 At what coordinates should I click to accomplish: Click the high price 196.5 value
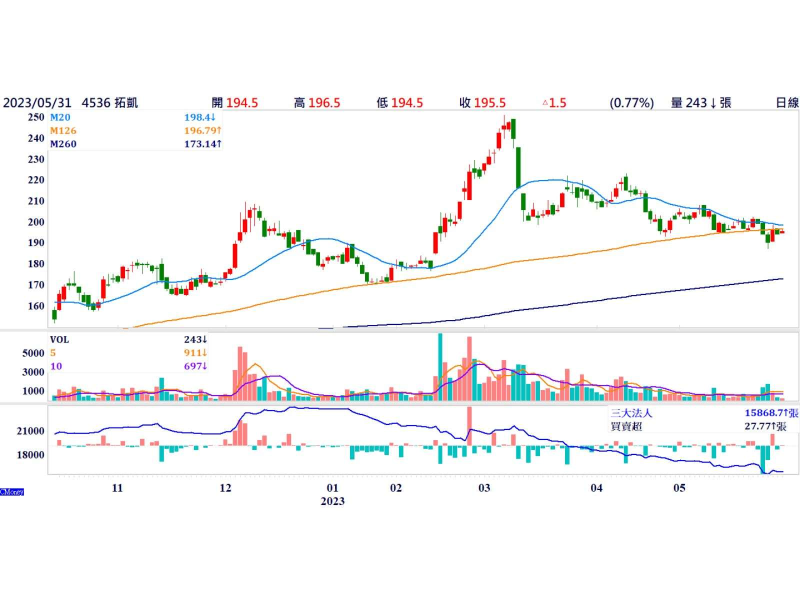click(x=324, y=103)
